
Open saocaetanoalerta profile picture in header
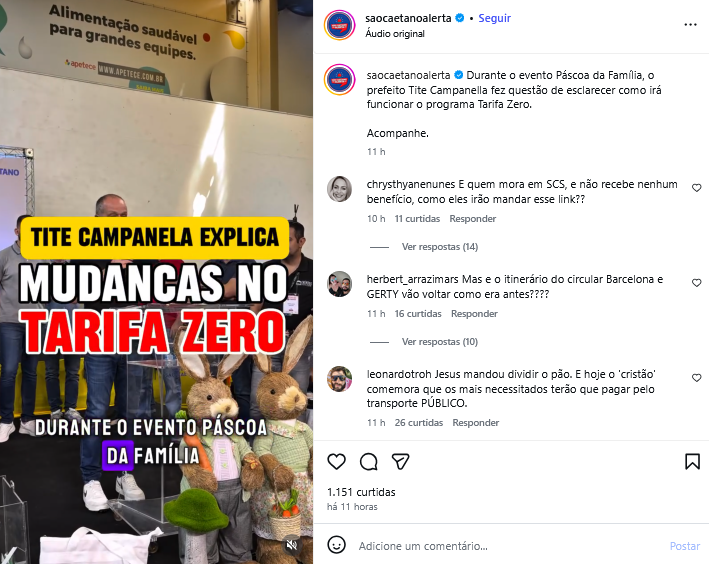(340, 25)
